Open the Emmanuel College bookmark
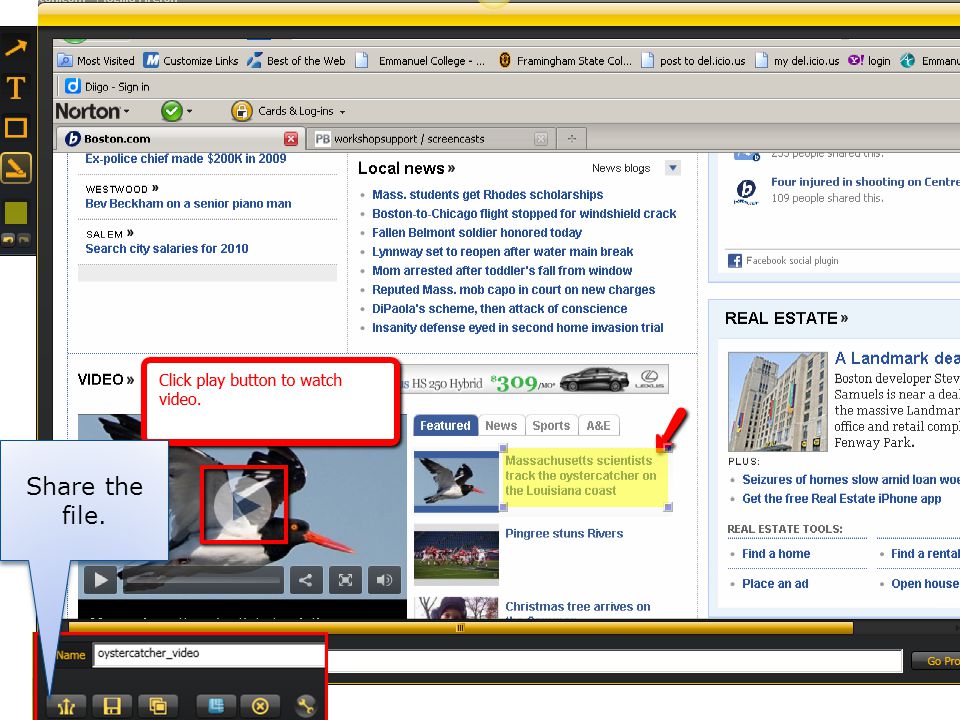960x720 pixels. pyautogui.click(x=421, y=61)
